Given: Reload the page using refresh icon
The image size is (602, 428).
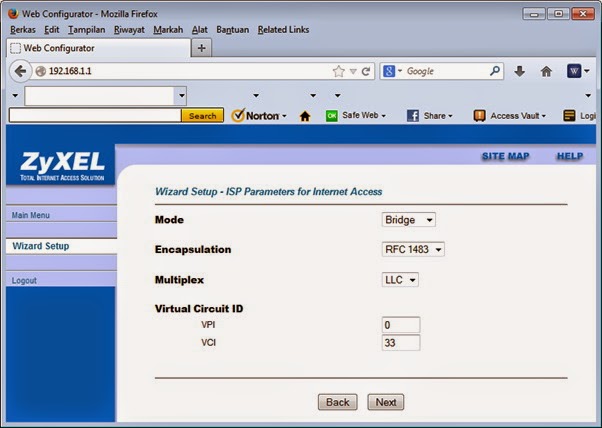Looking at the screenshot, I should tap(366, 71).
